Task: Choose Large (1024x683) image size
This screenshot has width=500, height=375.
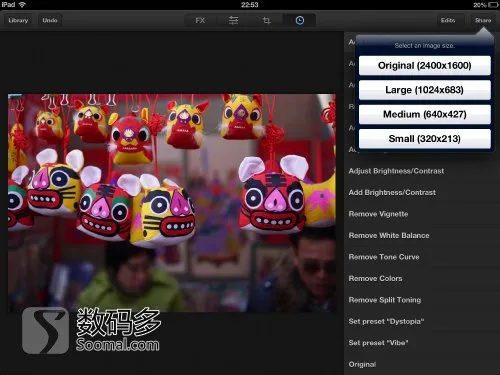Action: (x=425, y=90)
